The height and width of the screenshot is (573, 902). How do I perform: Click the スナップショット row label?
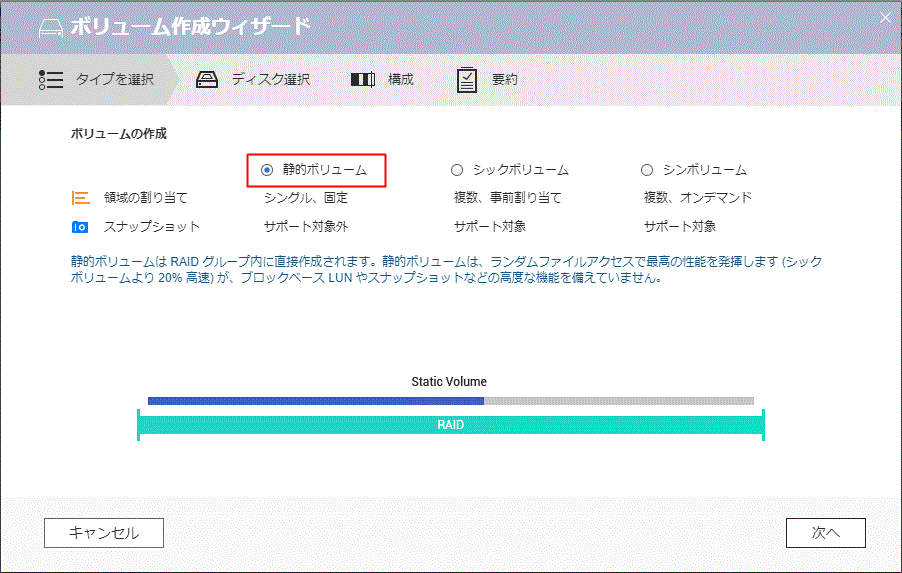(152, 227)
